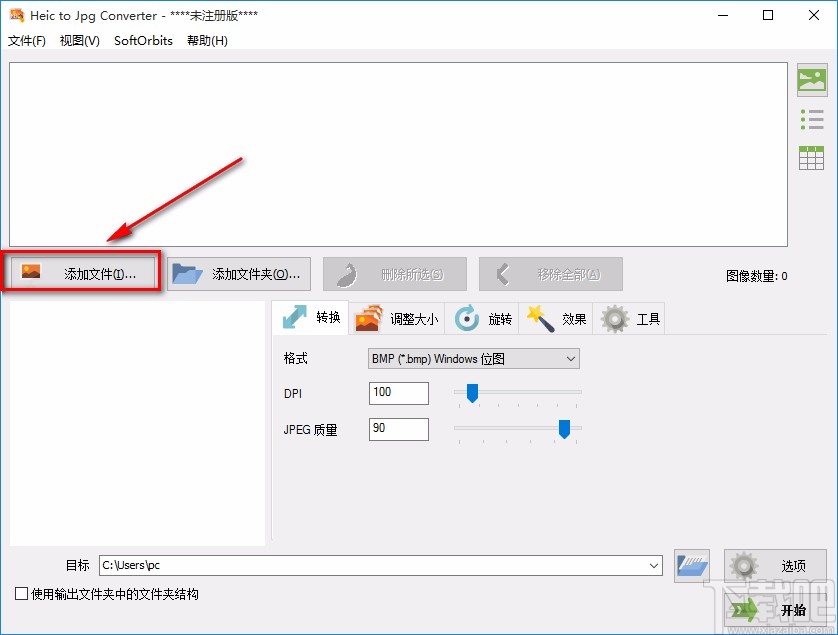Select the table view icon on right sidebar
Image resolution: width=838 pixels, height=635 pixels.
tap(813, 157)
